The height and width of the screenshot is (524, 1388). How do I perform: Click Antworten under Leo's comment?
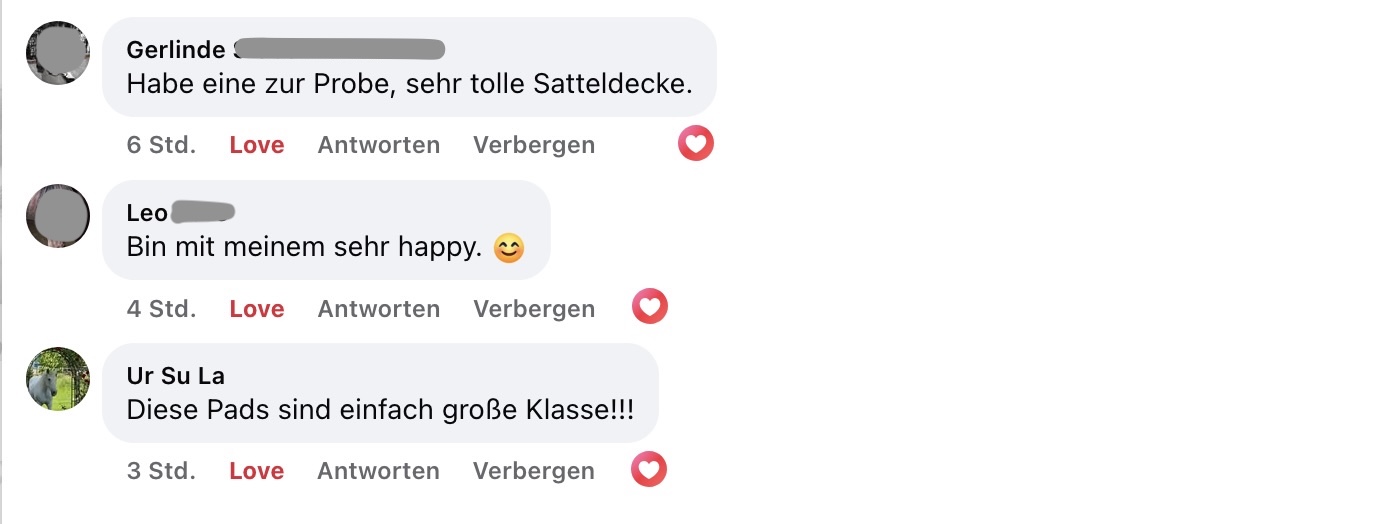[x=379, y=309]
